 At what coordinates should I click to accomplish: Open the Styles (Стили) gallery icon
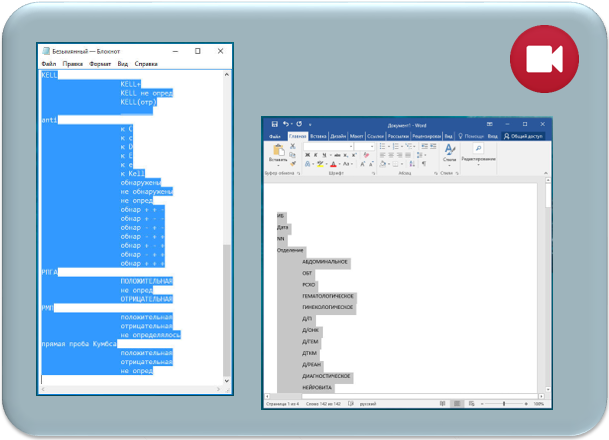pos(449,151)
